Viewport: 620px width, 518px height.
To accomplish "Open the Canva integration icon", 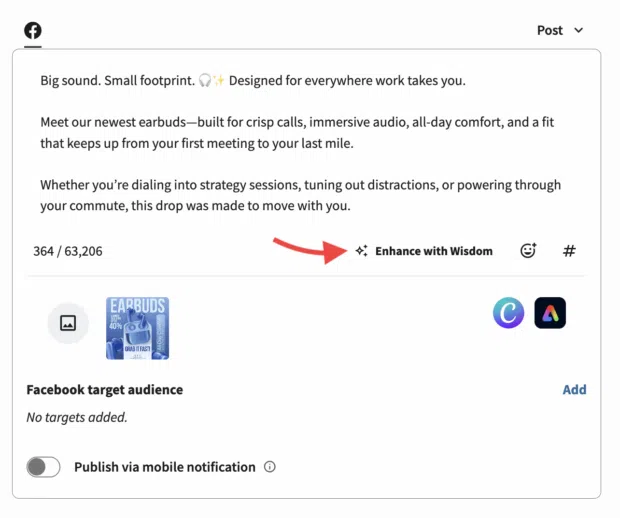I will [508, 313].
